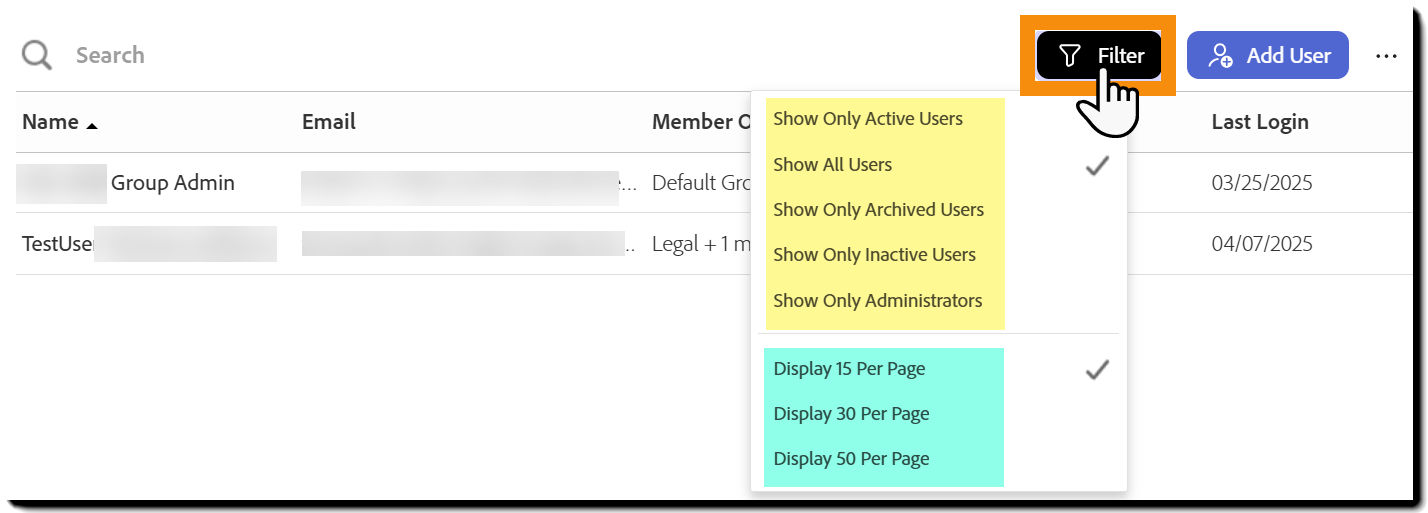Select Show Only Archived Users
This screenshot has width=1428, height=513.
tap(879, 209)
